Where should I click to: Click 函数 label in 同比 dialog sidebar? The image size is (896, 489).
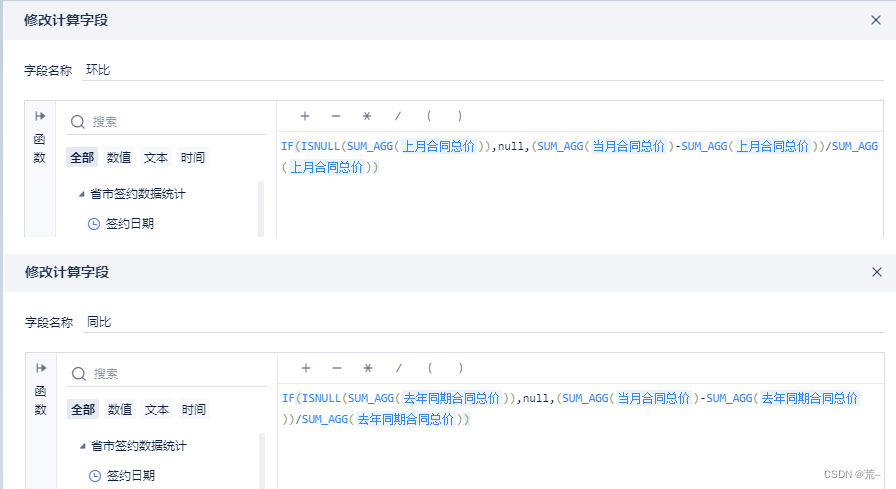[41, 400]
